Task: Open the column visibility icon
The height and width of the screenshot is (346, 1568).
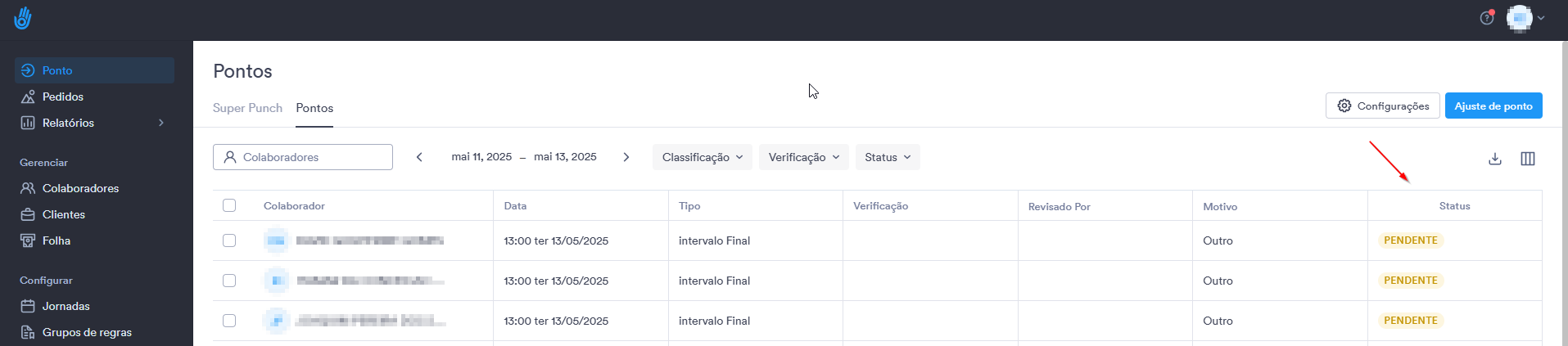Action: point(1528,159)
